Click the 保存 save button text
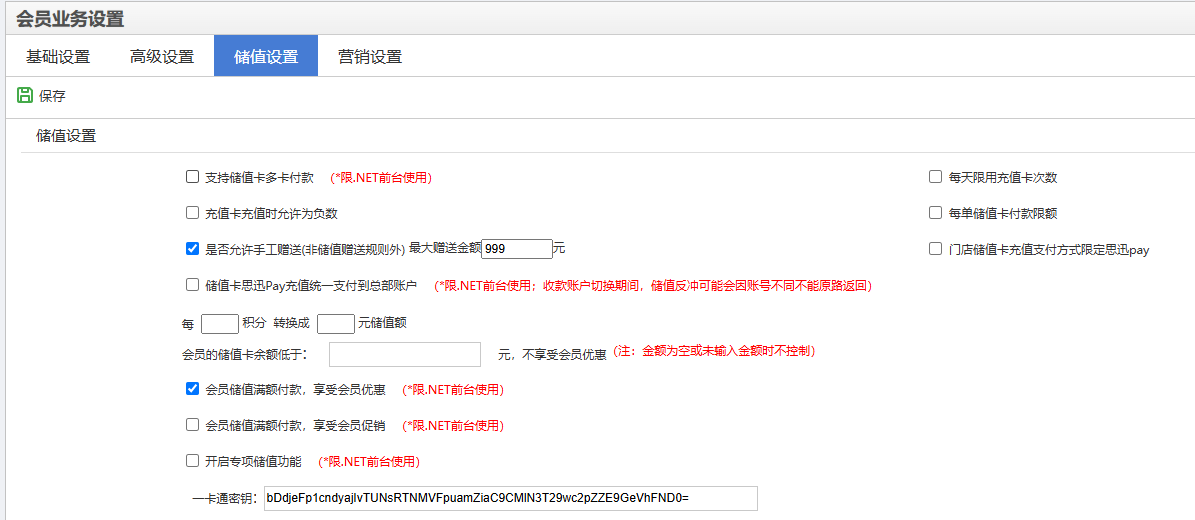The width and height of the screenshot is (1195, 520). click(52, 96)
